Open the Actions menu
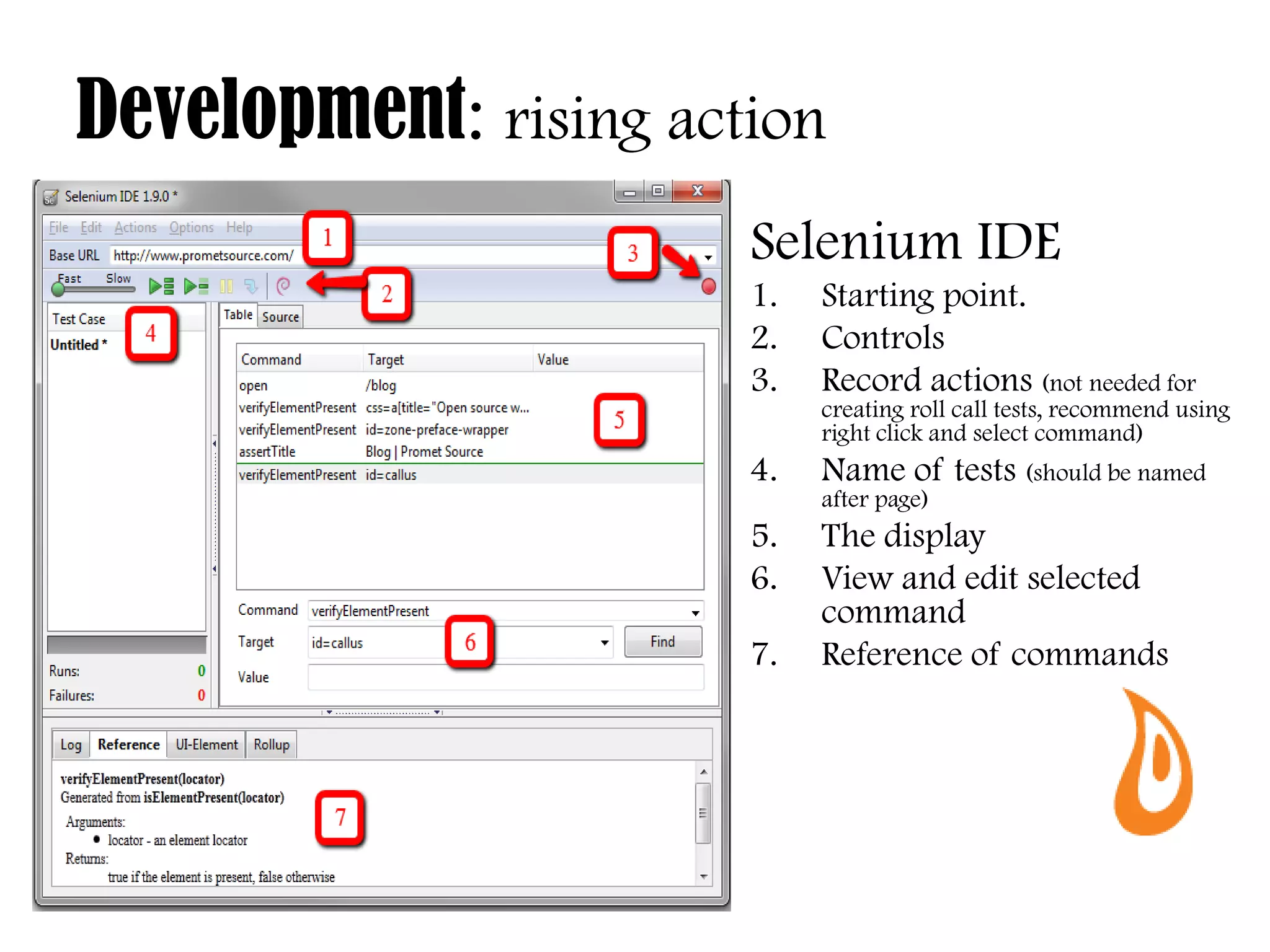 point(135,227)
